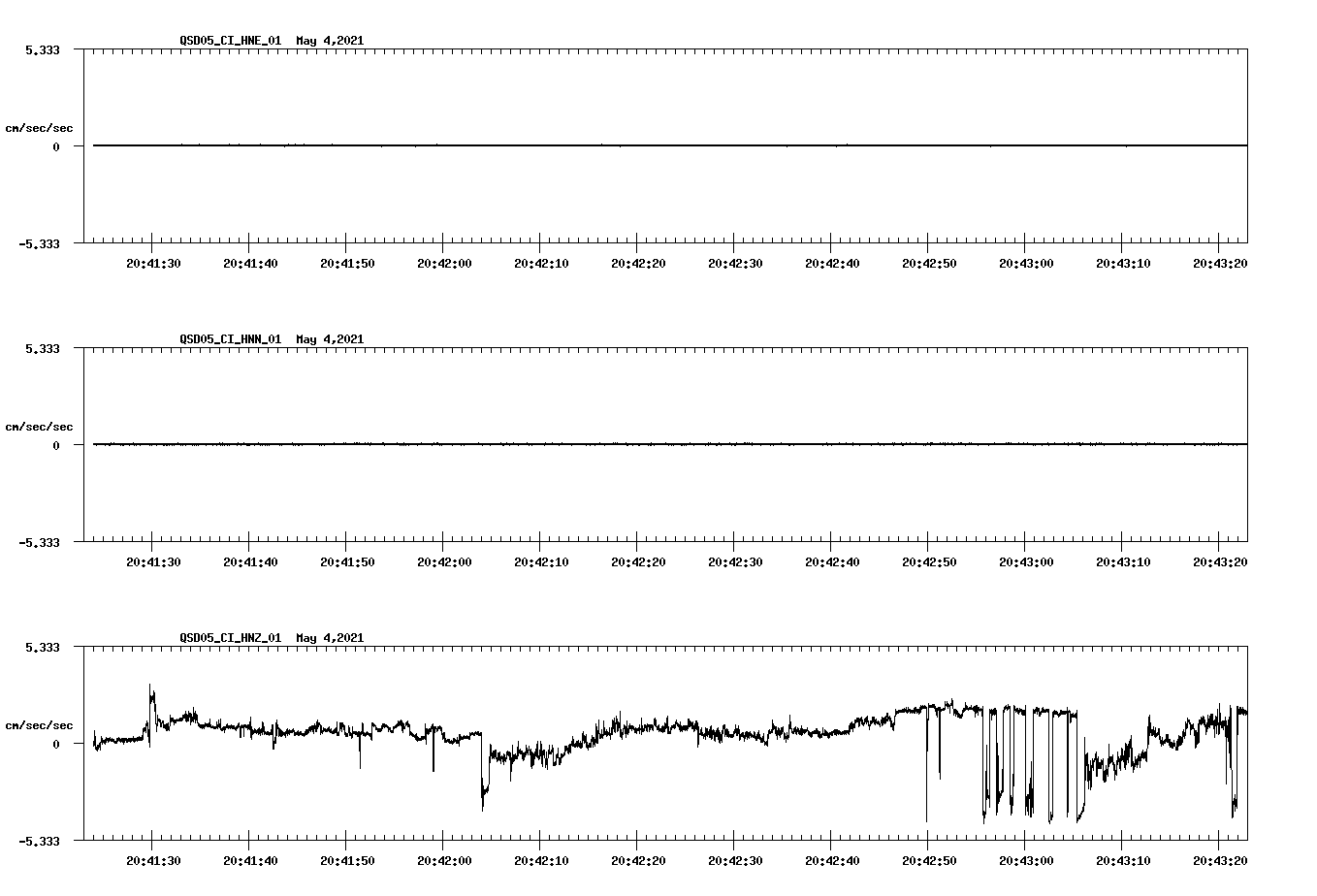
Task: Click the cm/sec/sec label on middle plot
Action: pyautogui.click(x=40, y=426)
